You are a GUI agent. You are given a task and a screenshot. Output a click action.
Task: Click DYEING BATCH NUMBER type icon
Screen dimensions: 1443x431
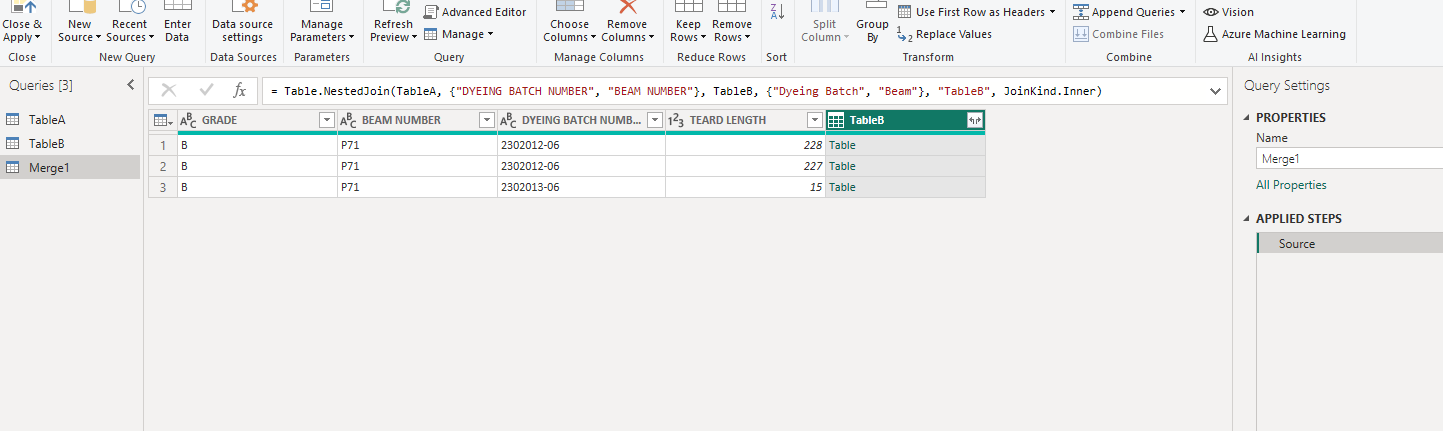(x=508, y=120)
